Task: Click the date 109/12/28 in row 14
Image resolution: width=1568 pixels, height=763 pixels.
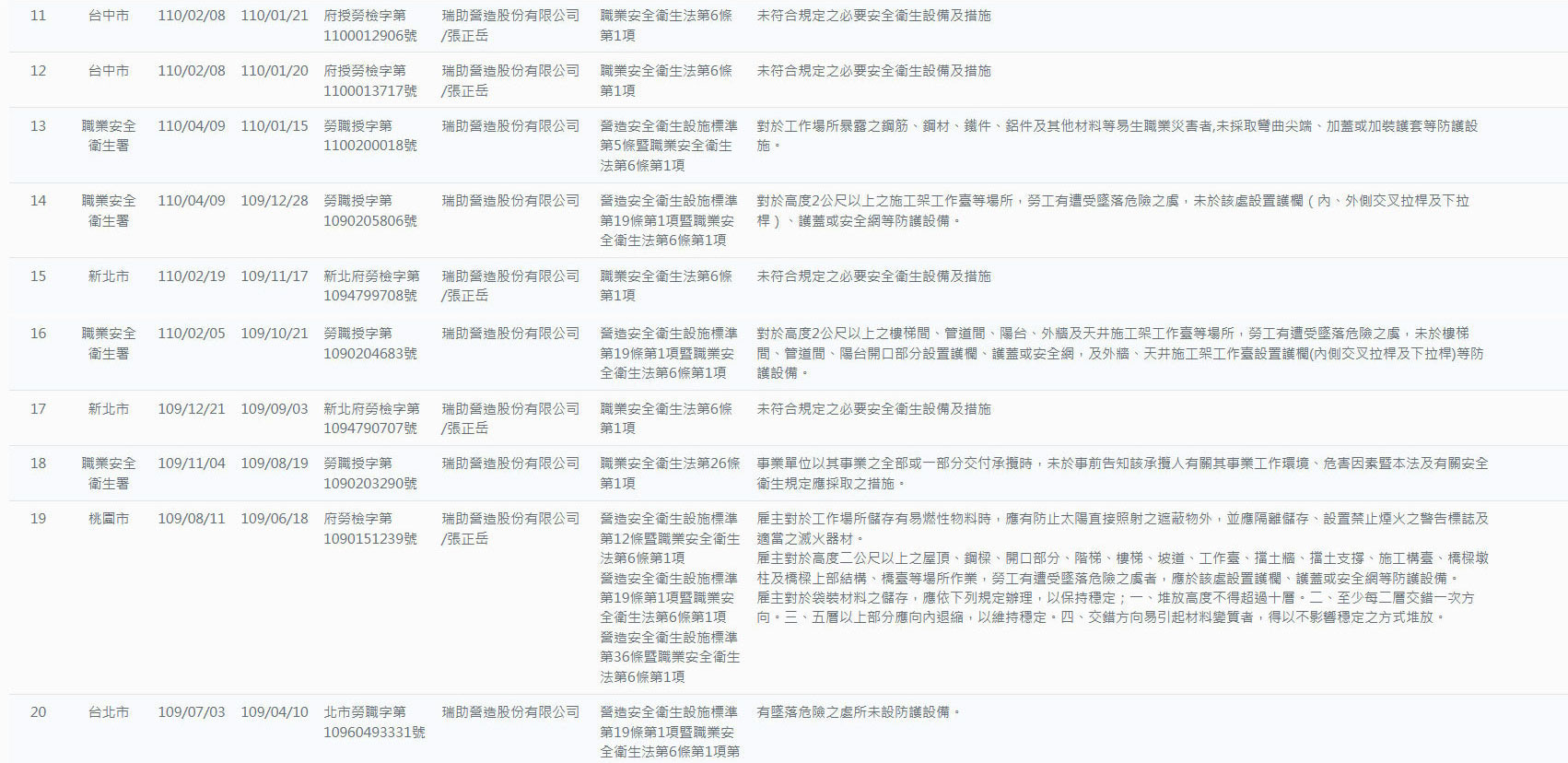Action: click(275, 201)
